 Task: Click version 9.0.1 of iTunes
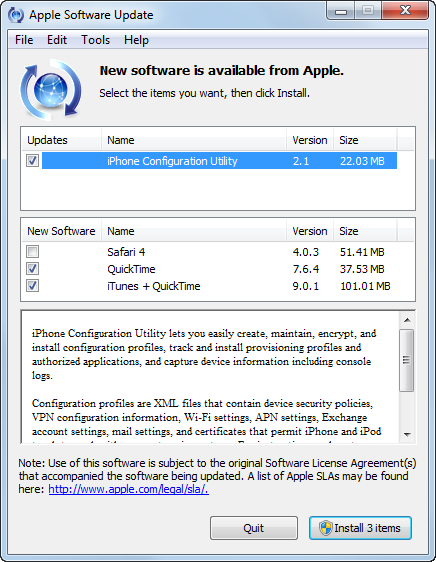[x=305, y=286]
